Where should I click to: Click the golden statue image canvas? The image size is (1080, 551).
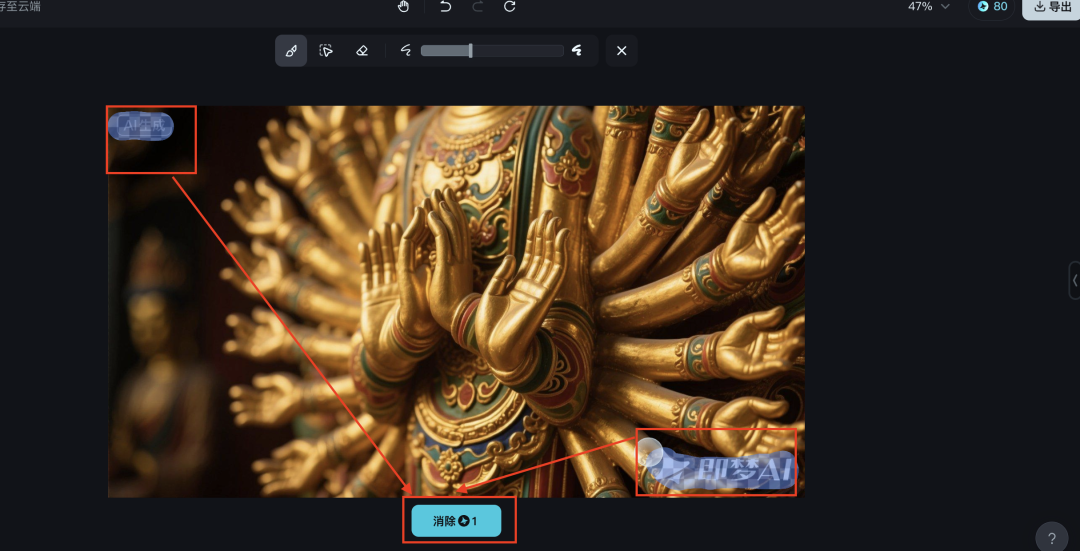(456, 302)
